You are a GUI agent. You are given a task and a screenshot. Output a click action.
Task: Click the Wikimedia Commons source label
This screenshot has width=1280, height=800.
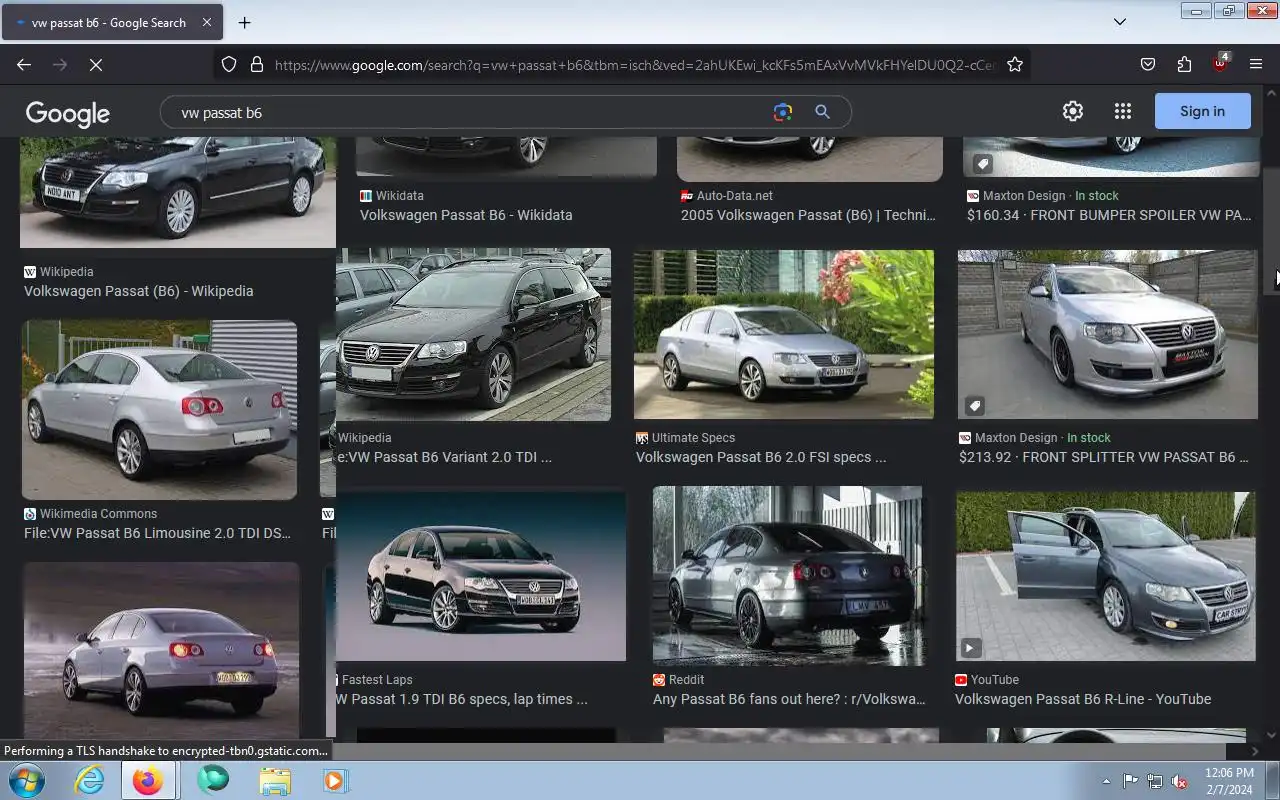click(98, 513)
